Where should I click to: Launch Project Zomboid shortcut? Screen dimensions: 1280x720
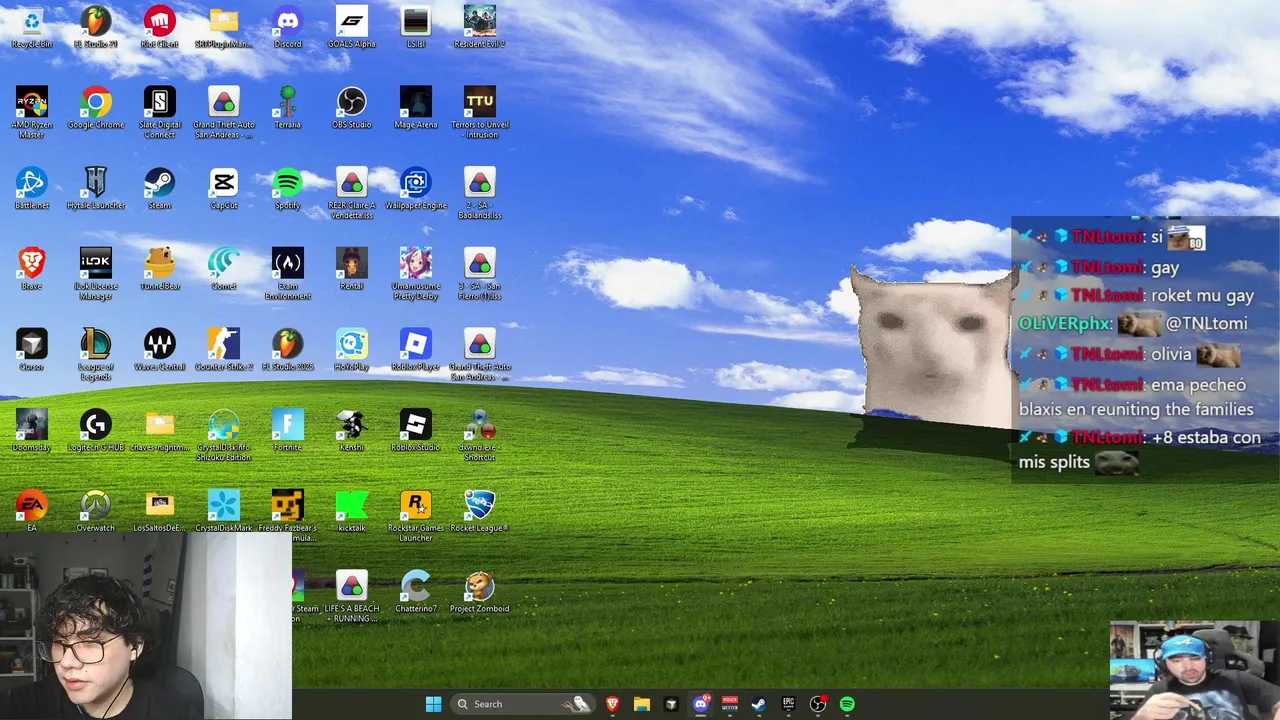click(x=480, y=592)
